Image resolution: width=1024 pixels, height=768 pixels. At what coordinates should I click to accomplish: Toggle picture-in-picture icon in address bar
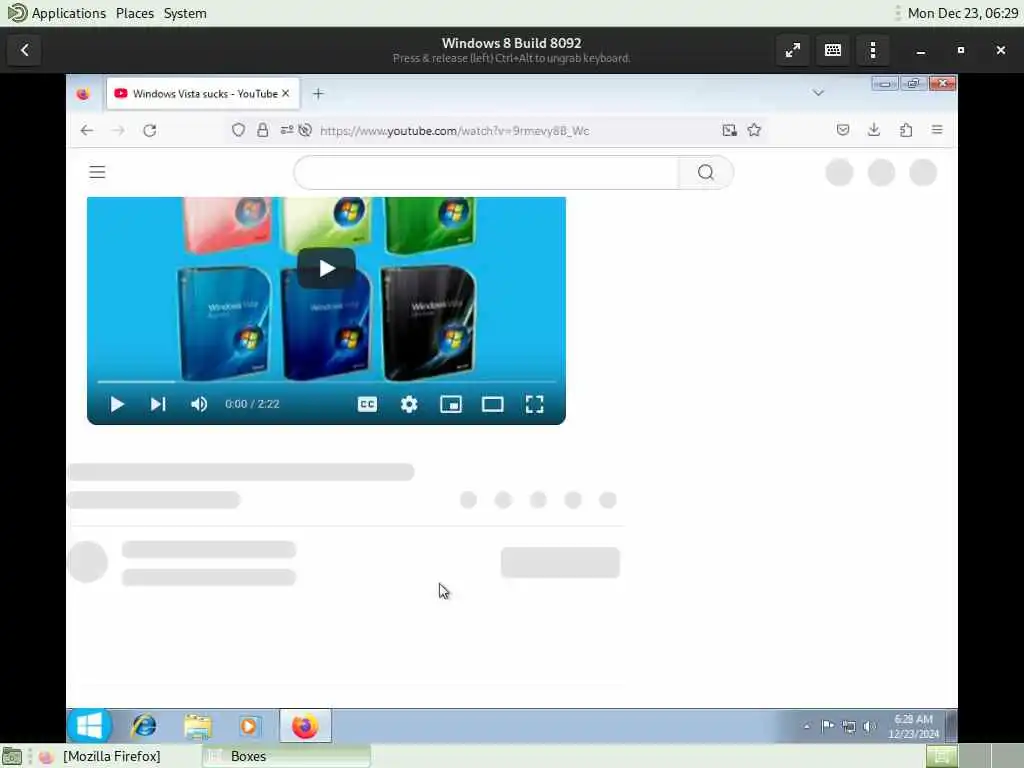(x=729, y=131)
